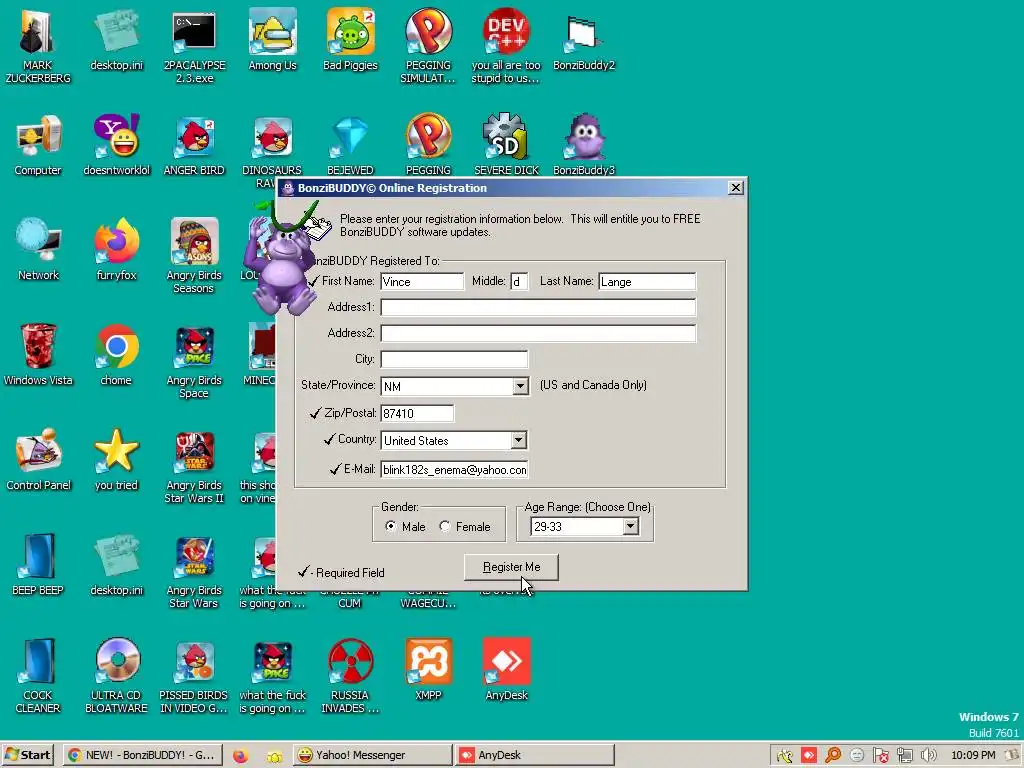Click the banana icon in the system tray
Viewport: 1024px width, 768px height.
pos(784,756)
